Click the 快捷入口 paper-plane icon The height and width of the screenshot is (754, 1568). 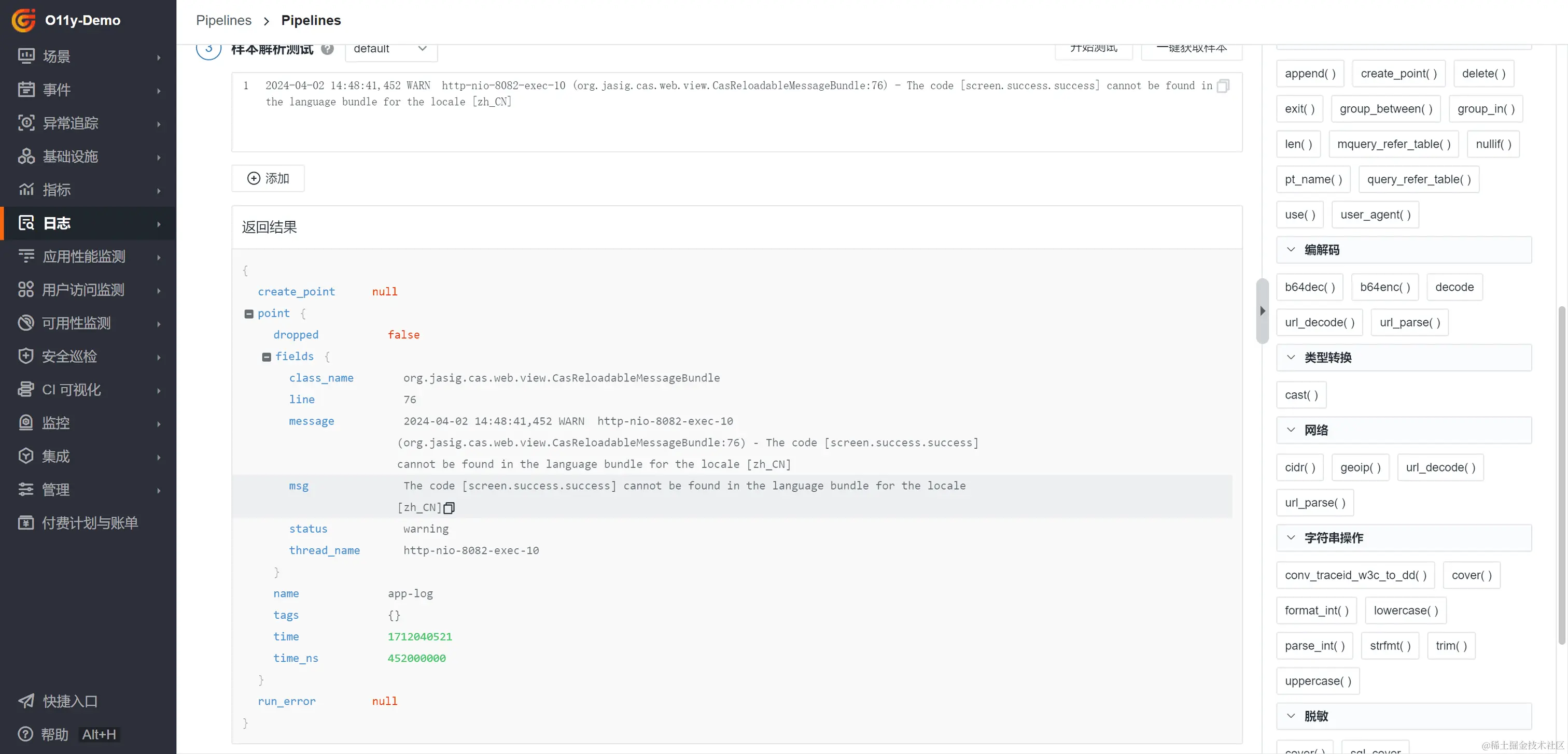click(25, 701)
